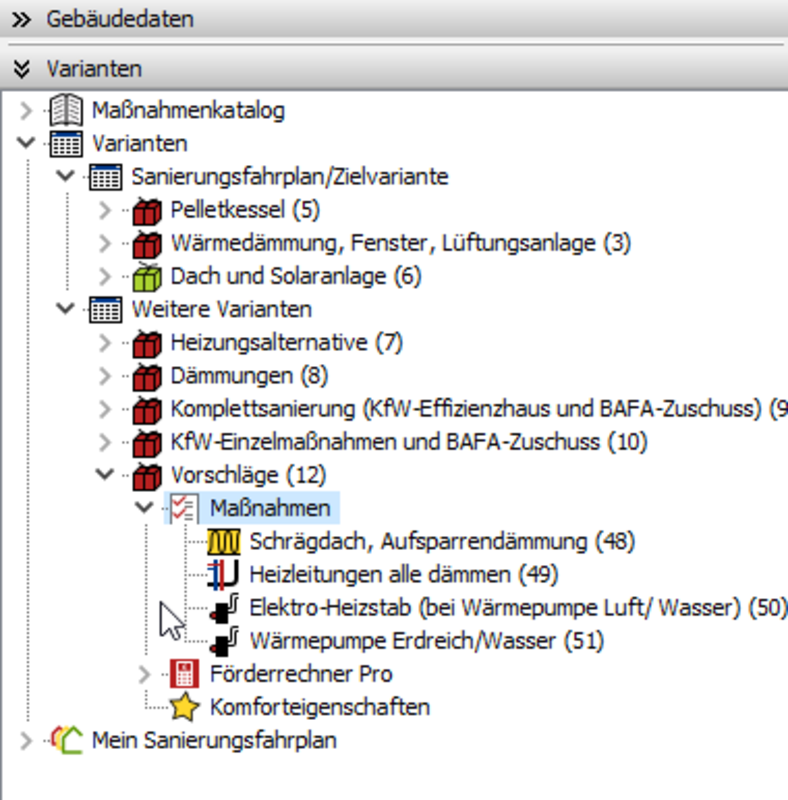Click the yellow insulation icon for Schrägdach
This screenshot has height=800, width=788.
224,542
